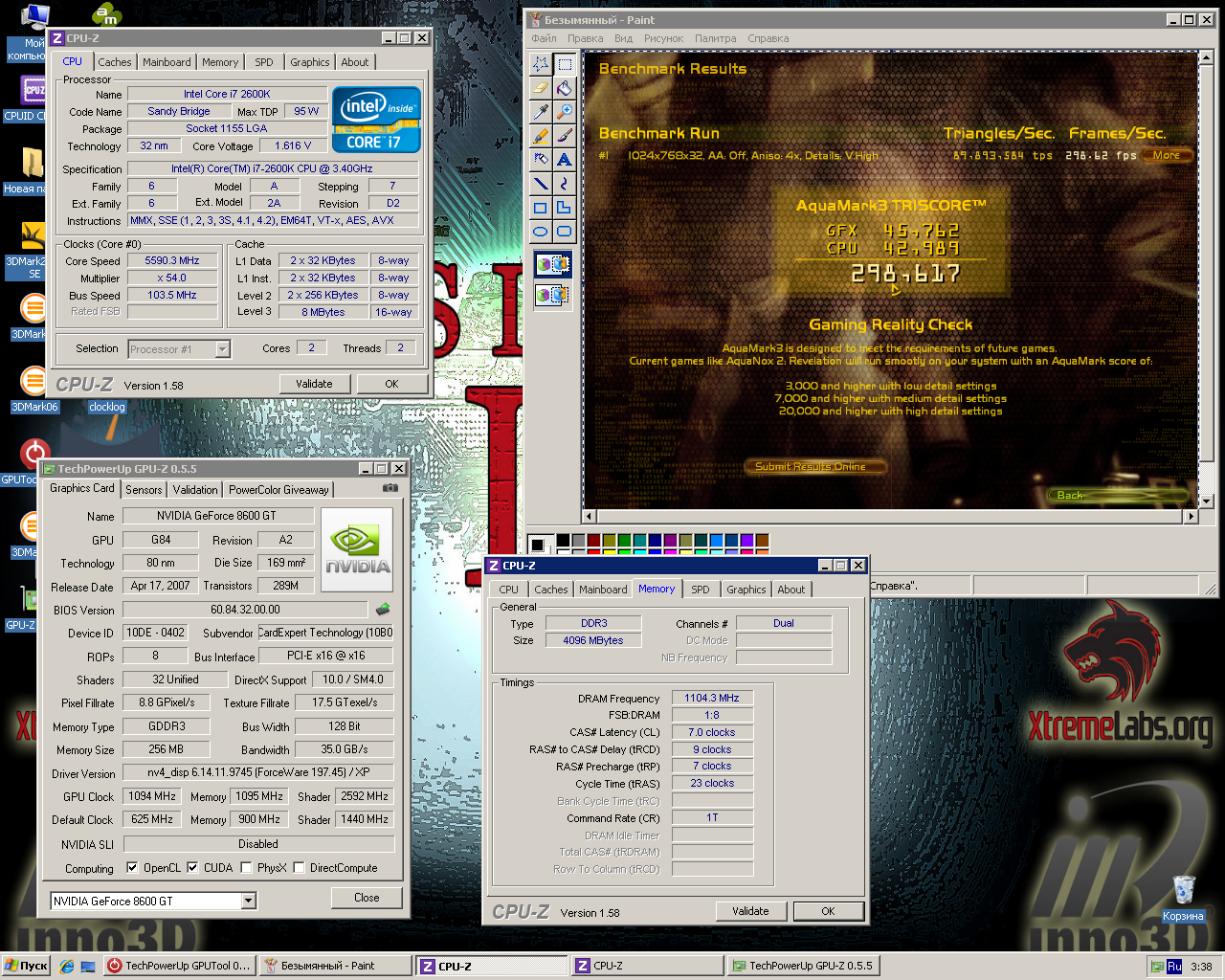Screen dimensions: 1225x980
Task: Click the 1104.3 MHz DRAM Frequency value
Action: pyautogui.click(x=712, y=698)
